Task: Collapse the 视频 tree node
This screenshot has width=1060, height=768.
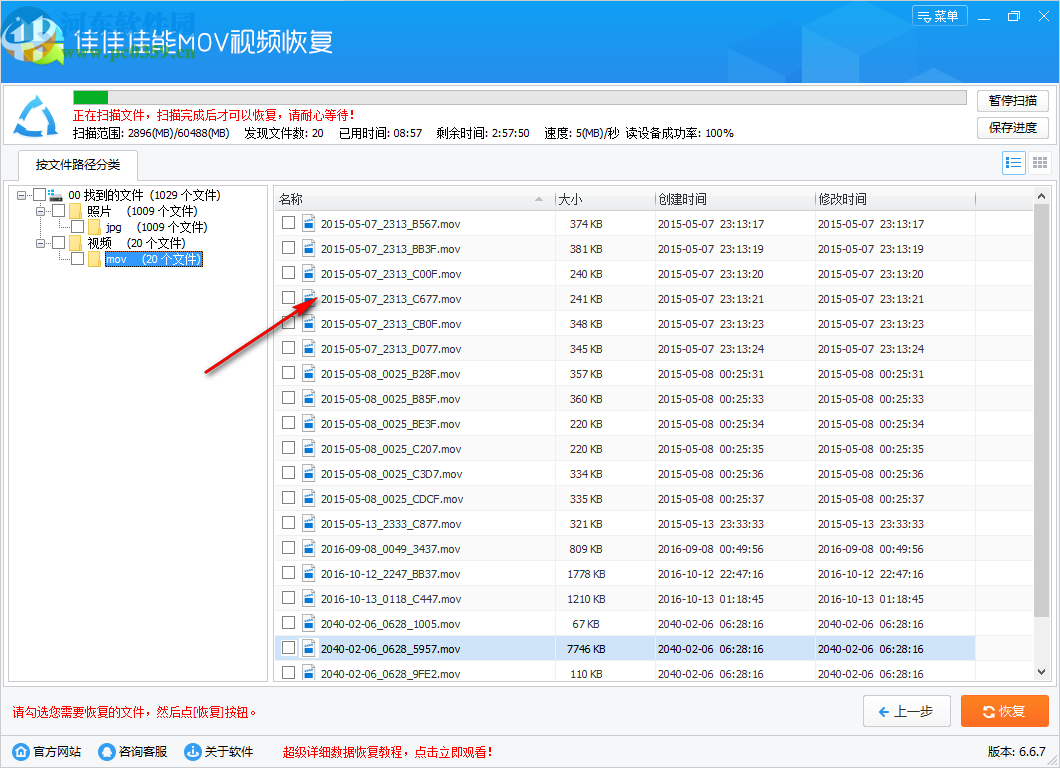Action: pyautogui.click(x=41, y=243)
